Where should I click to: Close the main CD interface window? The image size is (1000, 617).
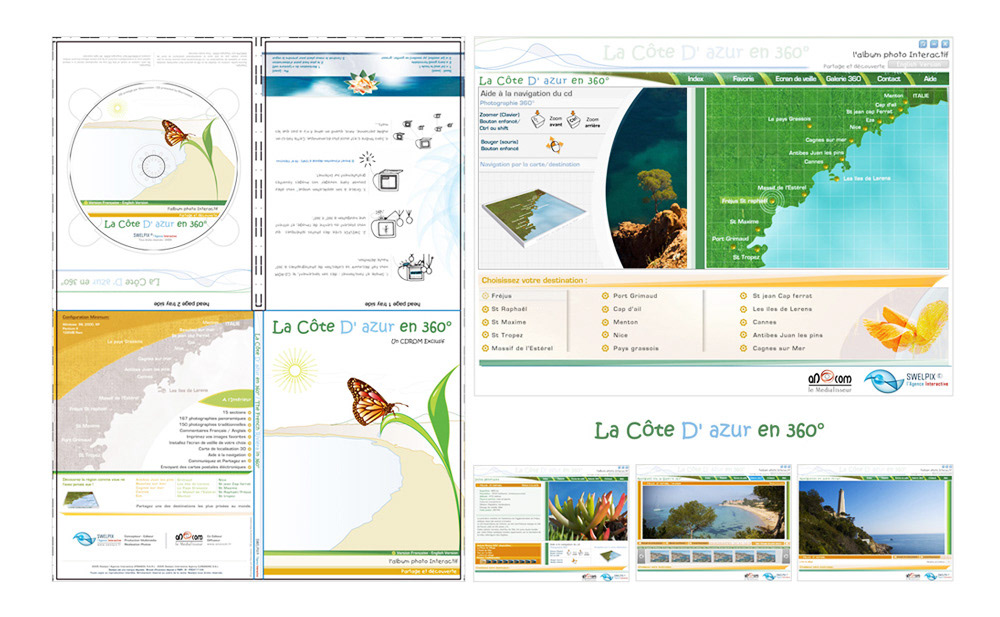coord(945,44)
